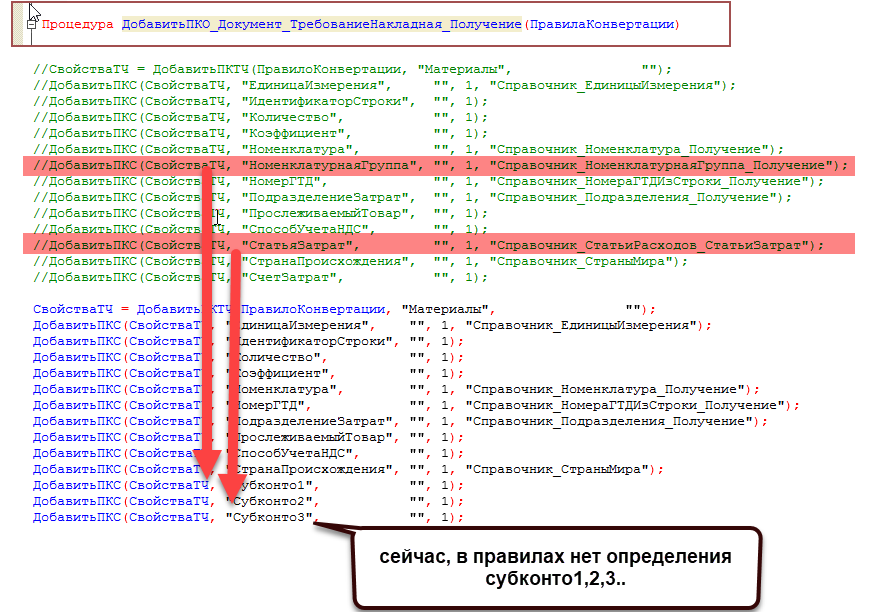This screenshot has width=869, height=612.
Task: Click "Субконто2" string in code
Action: [272, 501]
